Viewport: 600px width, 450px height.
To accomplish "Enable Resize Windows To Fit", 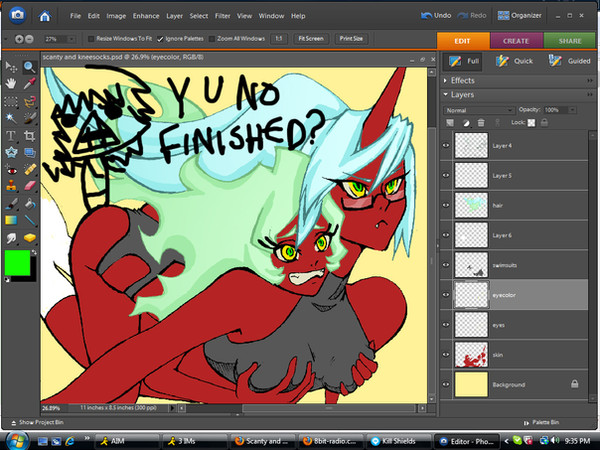I will pos(90,38).
